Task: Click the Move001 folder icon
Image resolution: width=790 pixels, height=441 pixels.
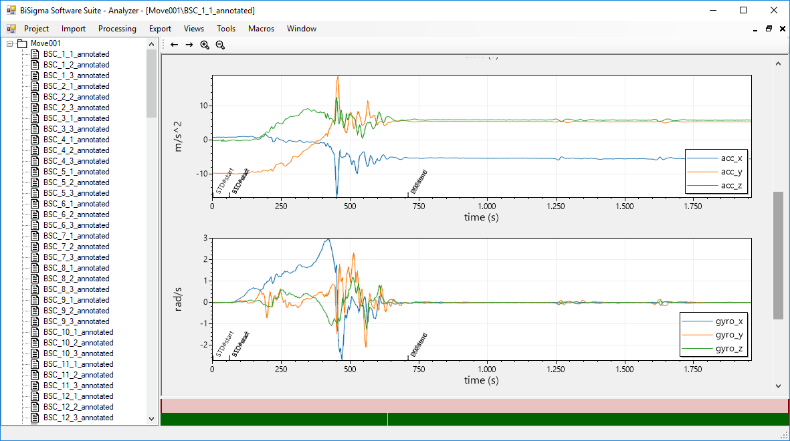Action: click(x=21, y=44)
